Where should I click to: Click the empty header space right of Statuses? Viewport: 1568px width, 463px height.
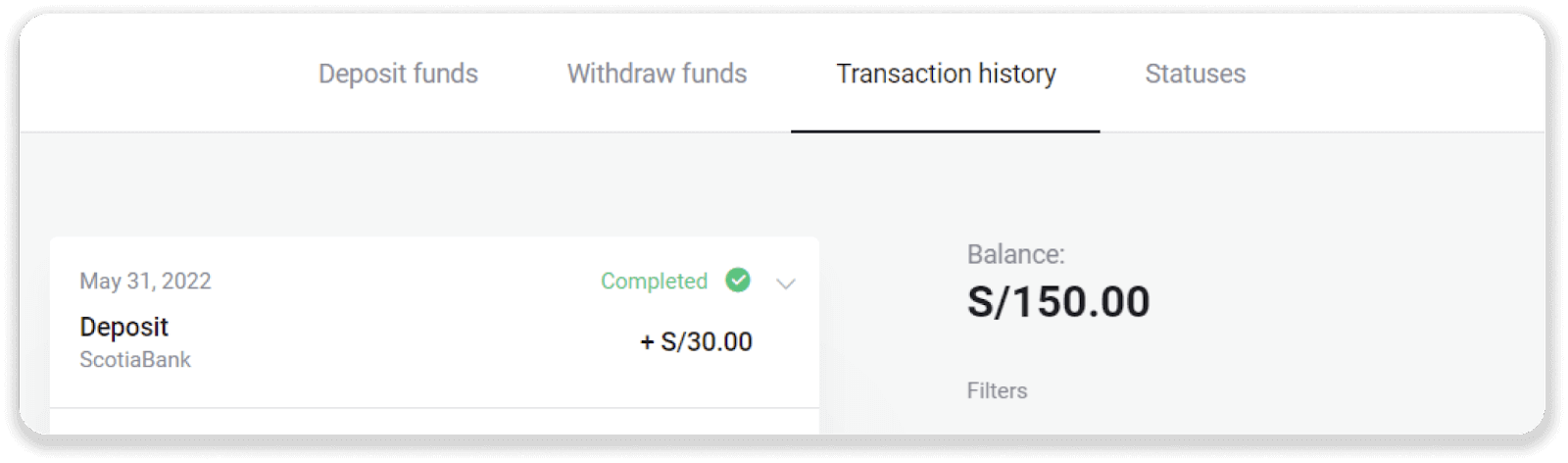1392,74
